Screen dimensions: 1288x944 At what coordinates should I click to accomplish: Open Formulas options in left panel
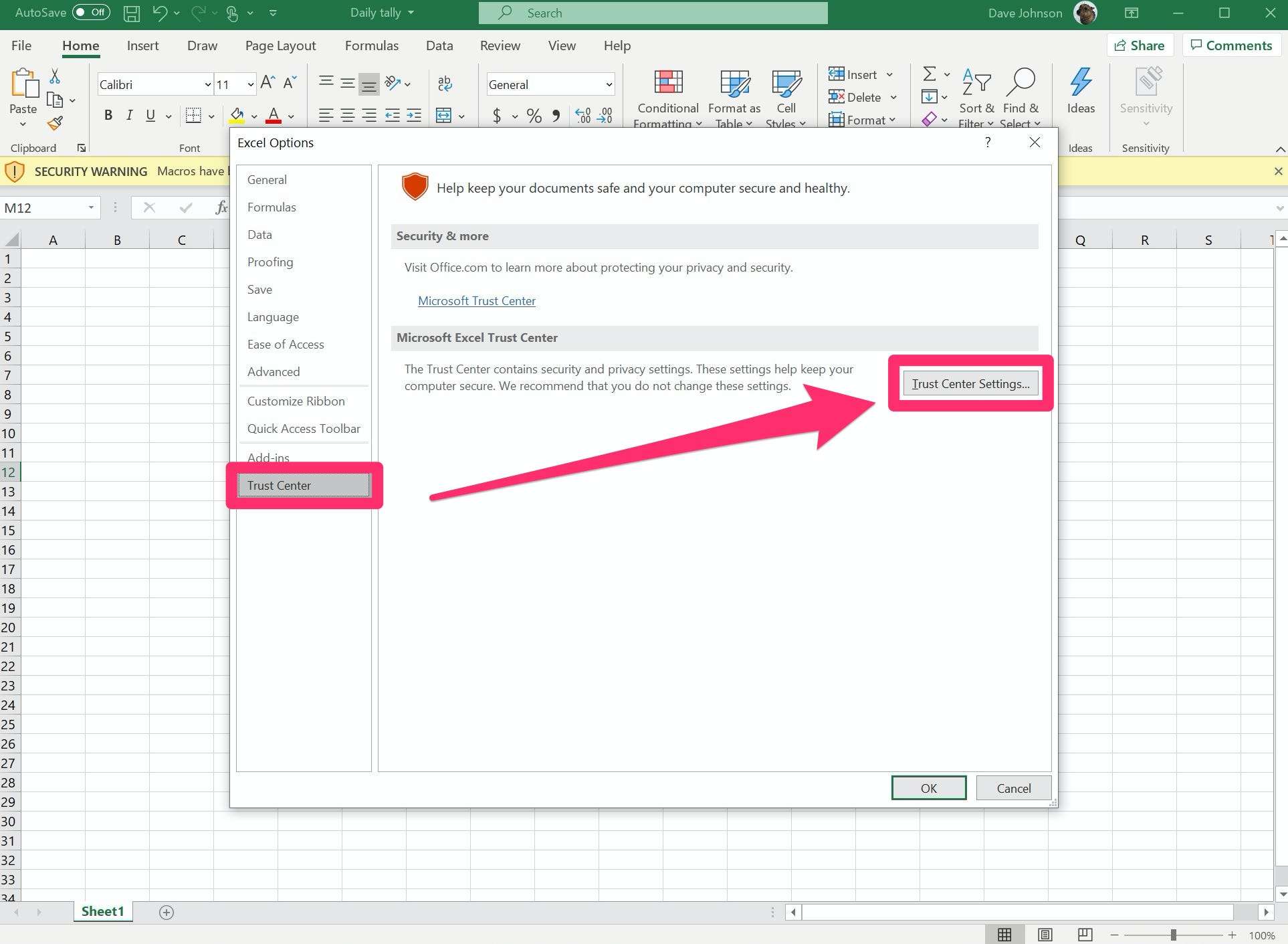pos(272,207)
